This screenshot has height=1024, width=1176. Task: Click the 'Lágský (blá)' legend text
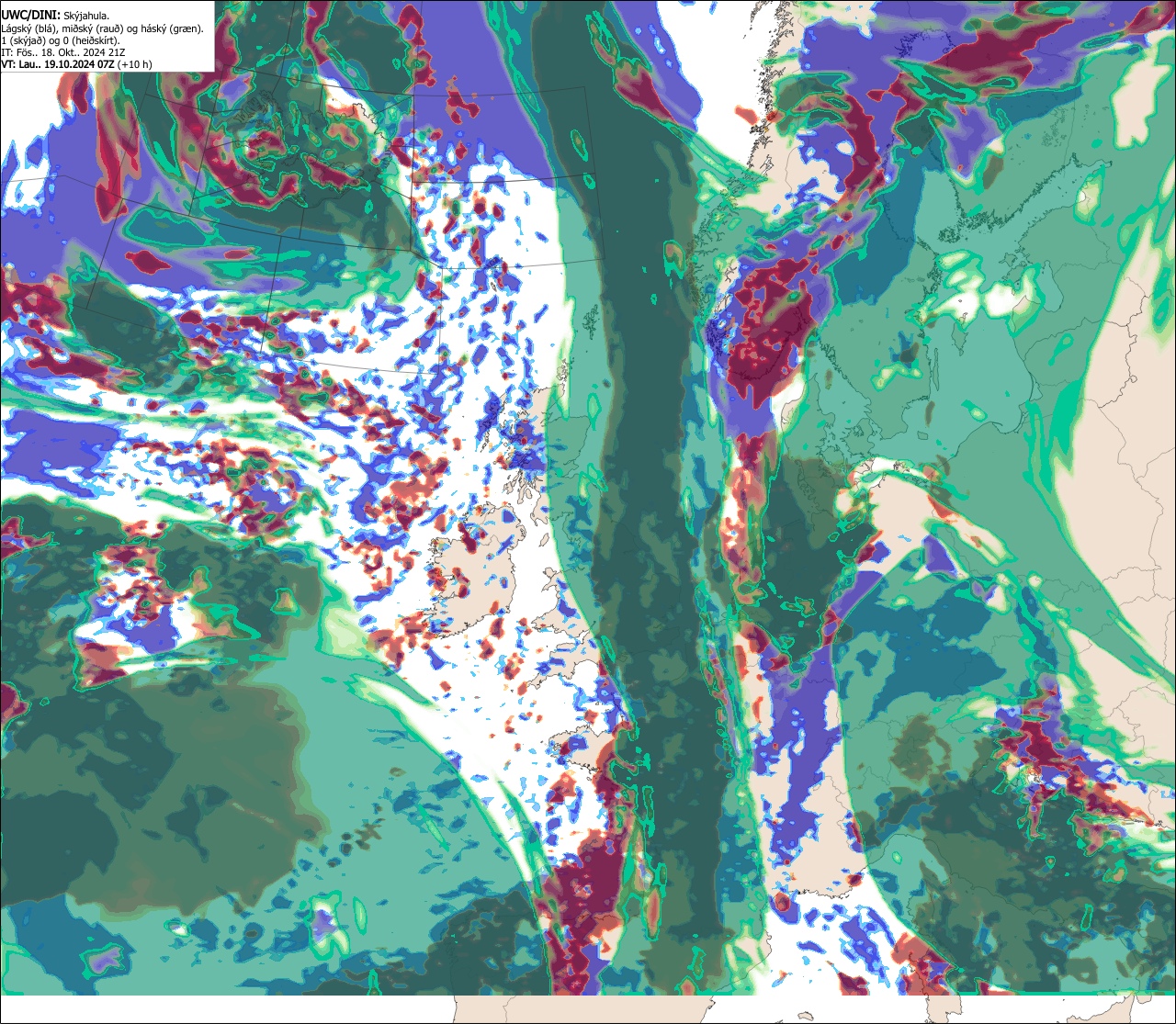[28, 28]
